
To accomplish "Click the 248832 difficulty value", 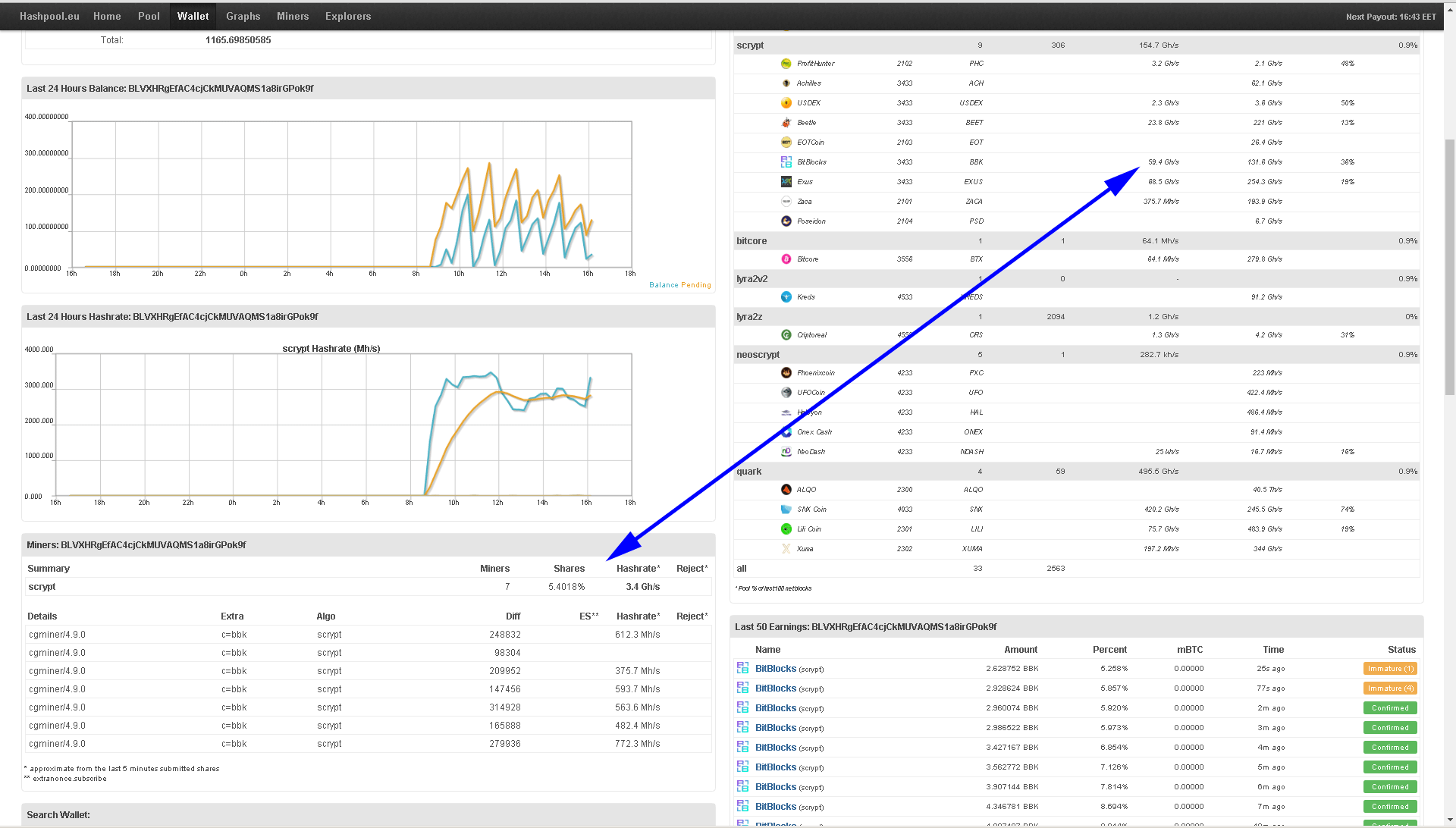I will [x=505, y=635].
